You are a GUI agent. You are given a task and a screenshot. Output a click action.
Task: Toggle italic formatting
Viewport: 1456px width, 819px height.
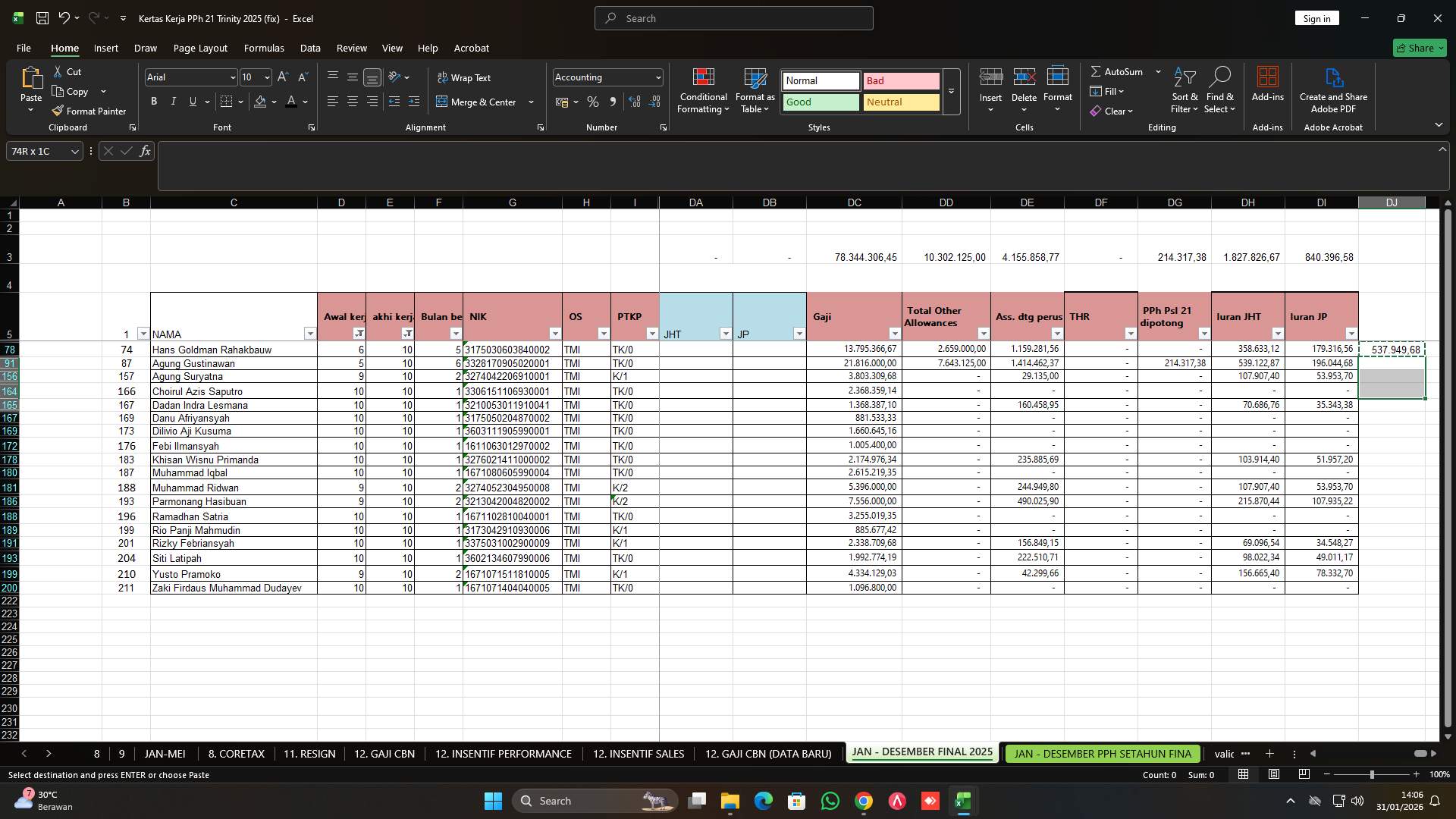pos(173,101)
